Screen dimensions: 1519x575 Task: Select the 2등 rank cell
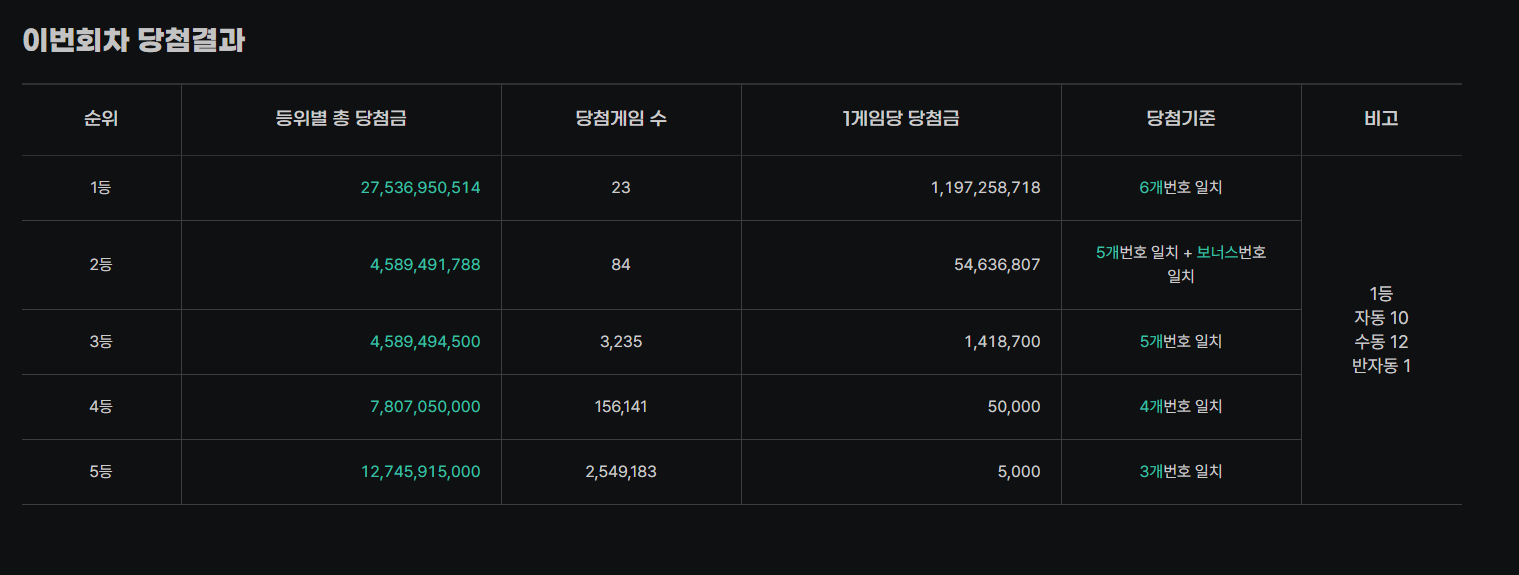coord(101,265)
